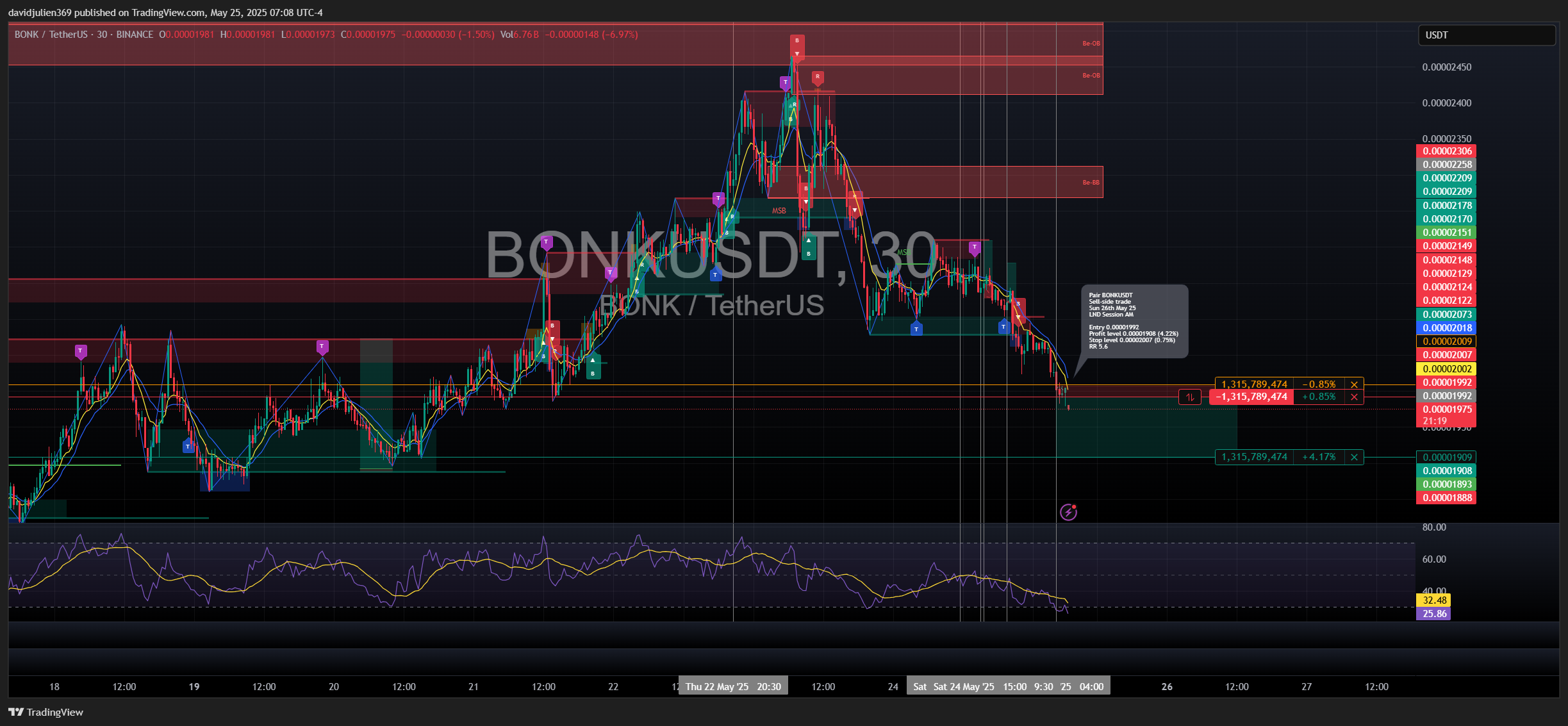Image resolution: width=1568 pixels, height=726 pixels.
Task: Click the purple lightning replay icon
Action: pyautogui.click(x=1068, y=512)
